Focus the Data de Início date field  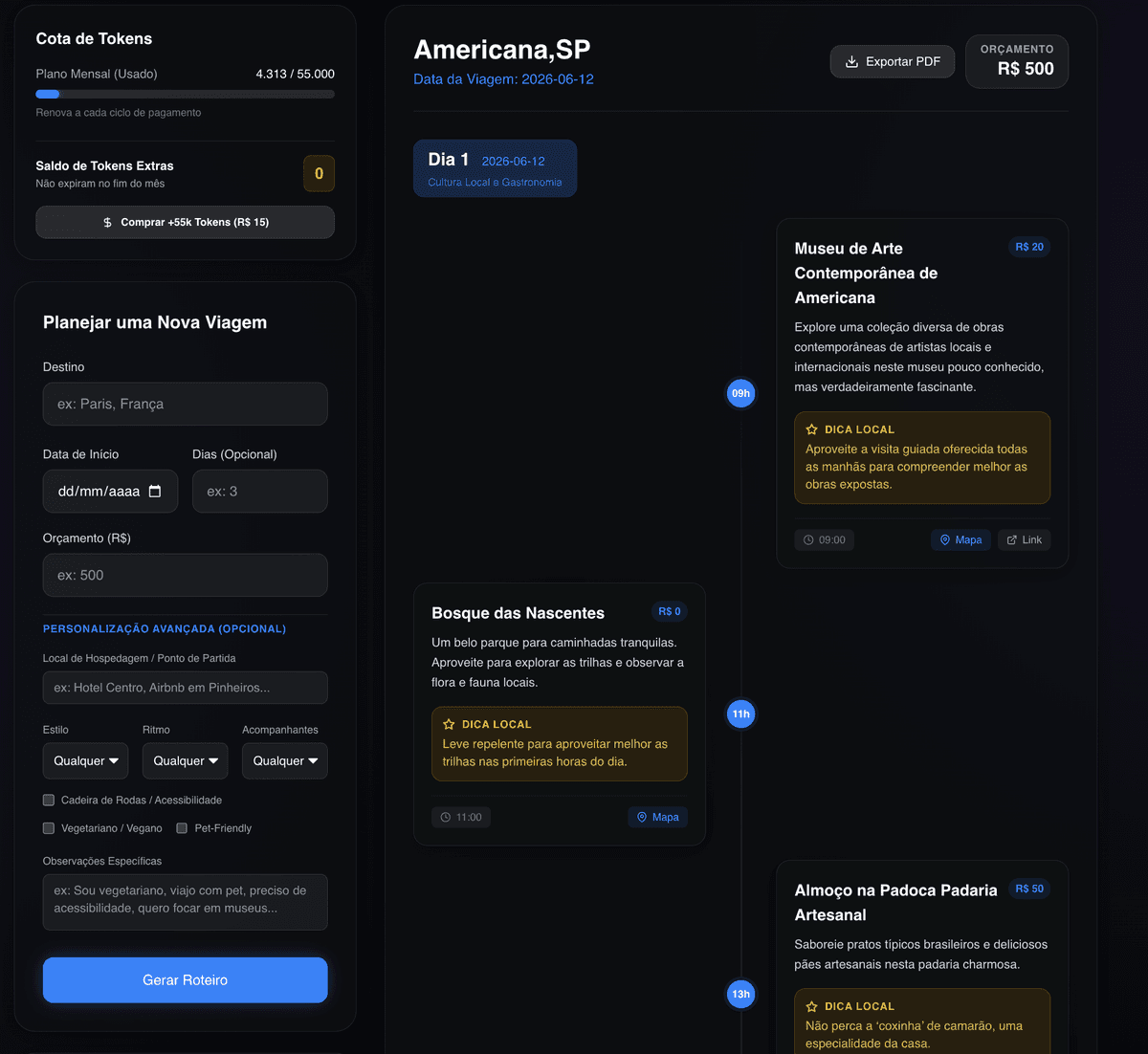click(x=111, y=492)
